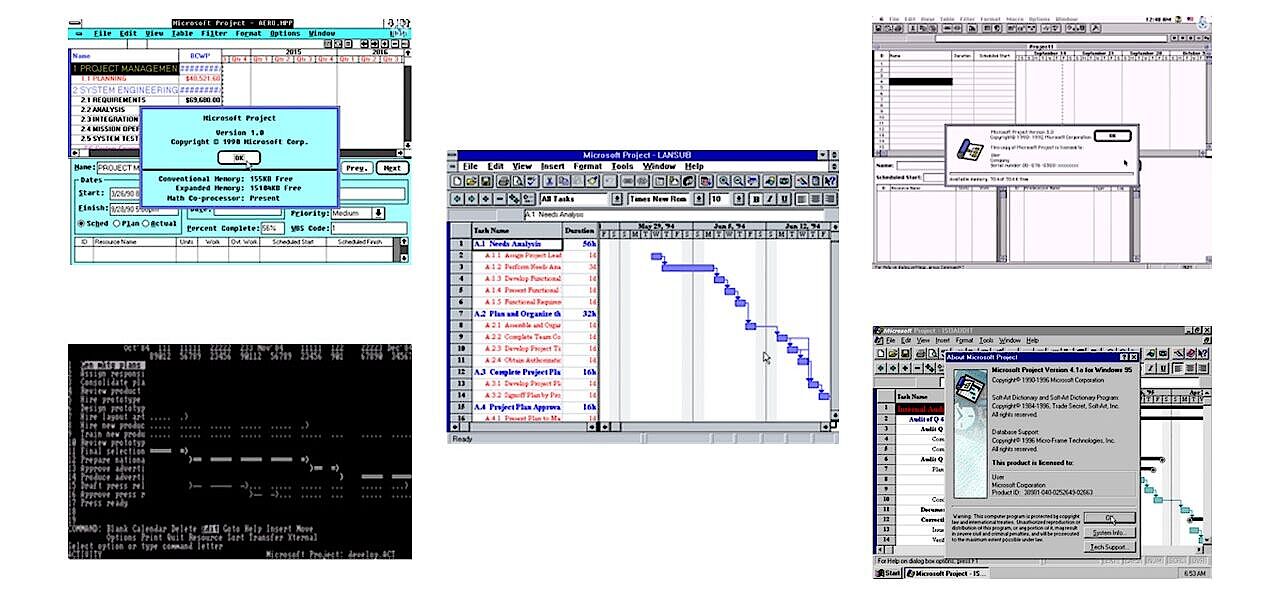This screenshot has height=589, width=1280.
Task: Center-align text in the LANSUB toolbar
Action: [816, 199]
